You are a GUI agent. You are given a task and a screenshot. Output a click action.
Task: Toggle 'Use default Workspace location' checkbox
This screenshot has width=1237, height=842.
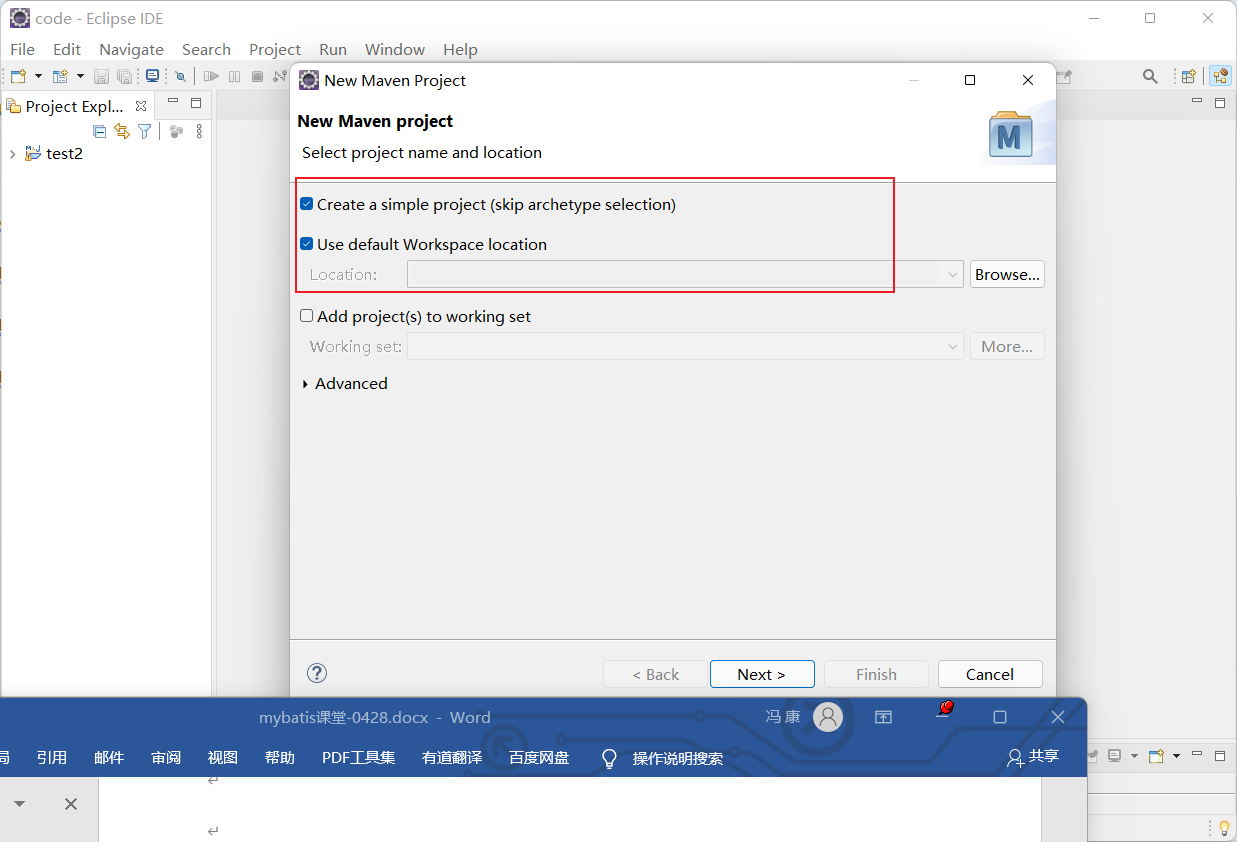pyautogui.click(x=307, y=244)
